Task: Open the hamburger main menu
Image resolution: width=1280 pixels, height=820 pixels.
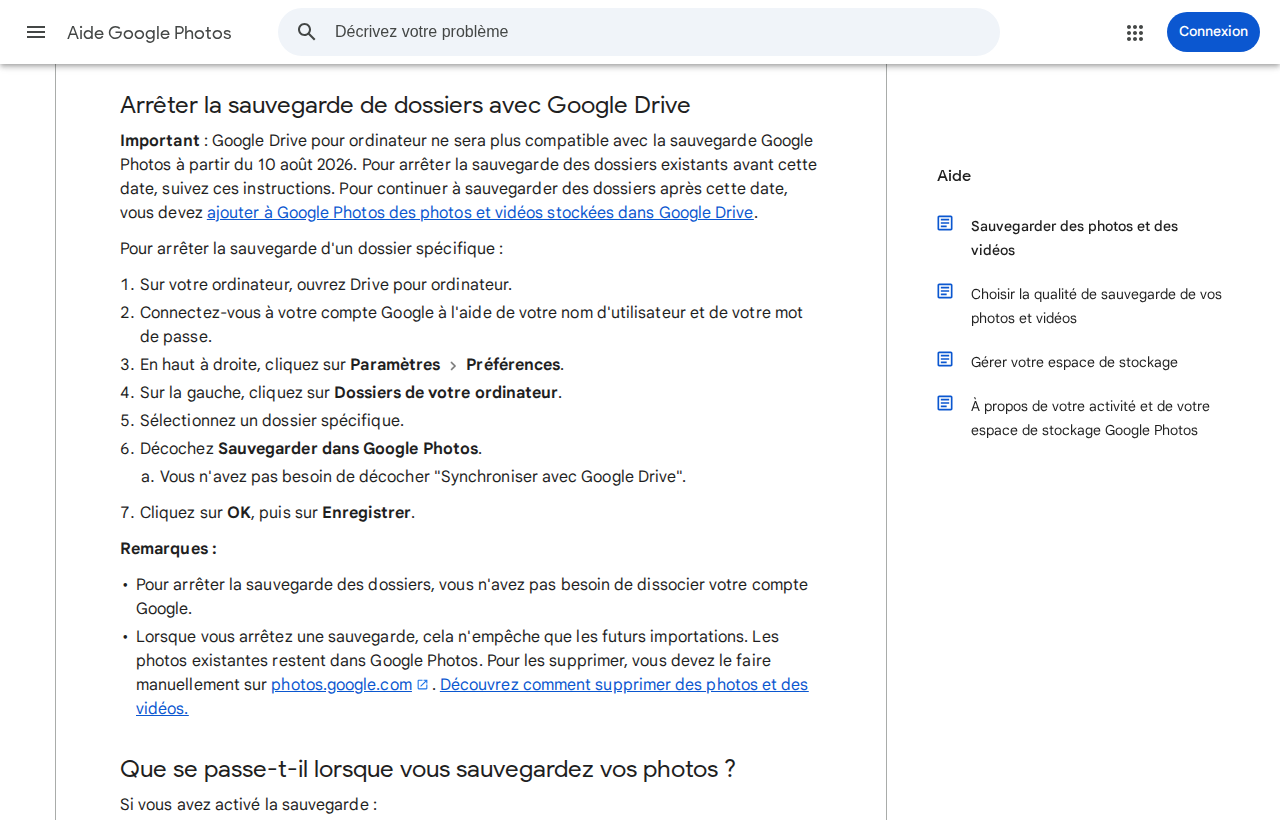Action: pos(36,32)
